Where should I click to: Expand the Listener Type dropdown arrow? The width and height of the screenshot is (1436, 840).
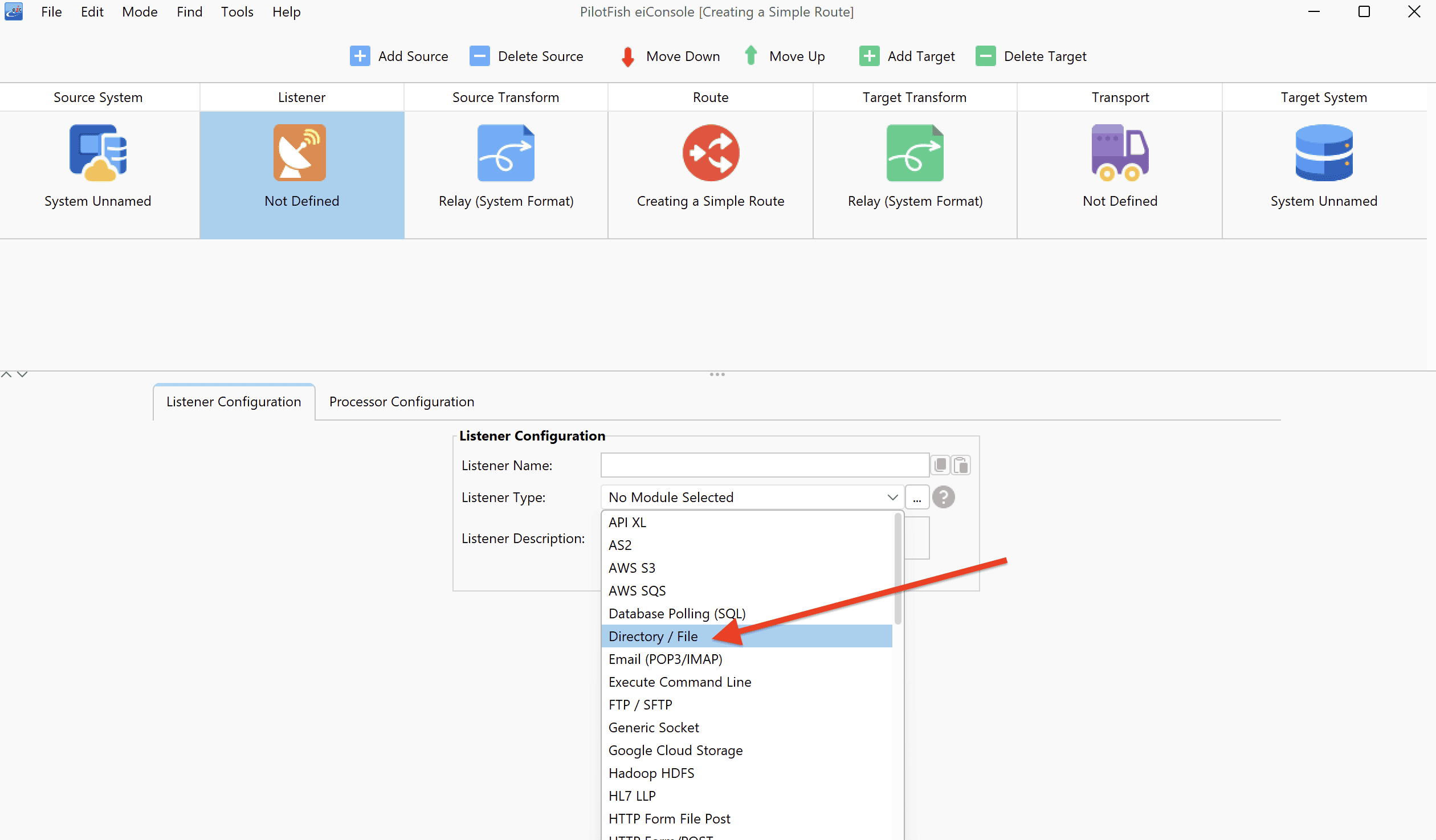(x=892, y=497)
